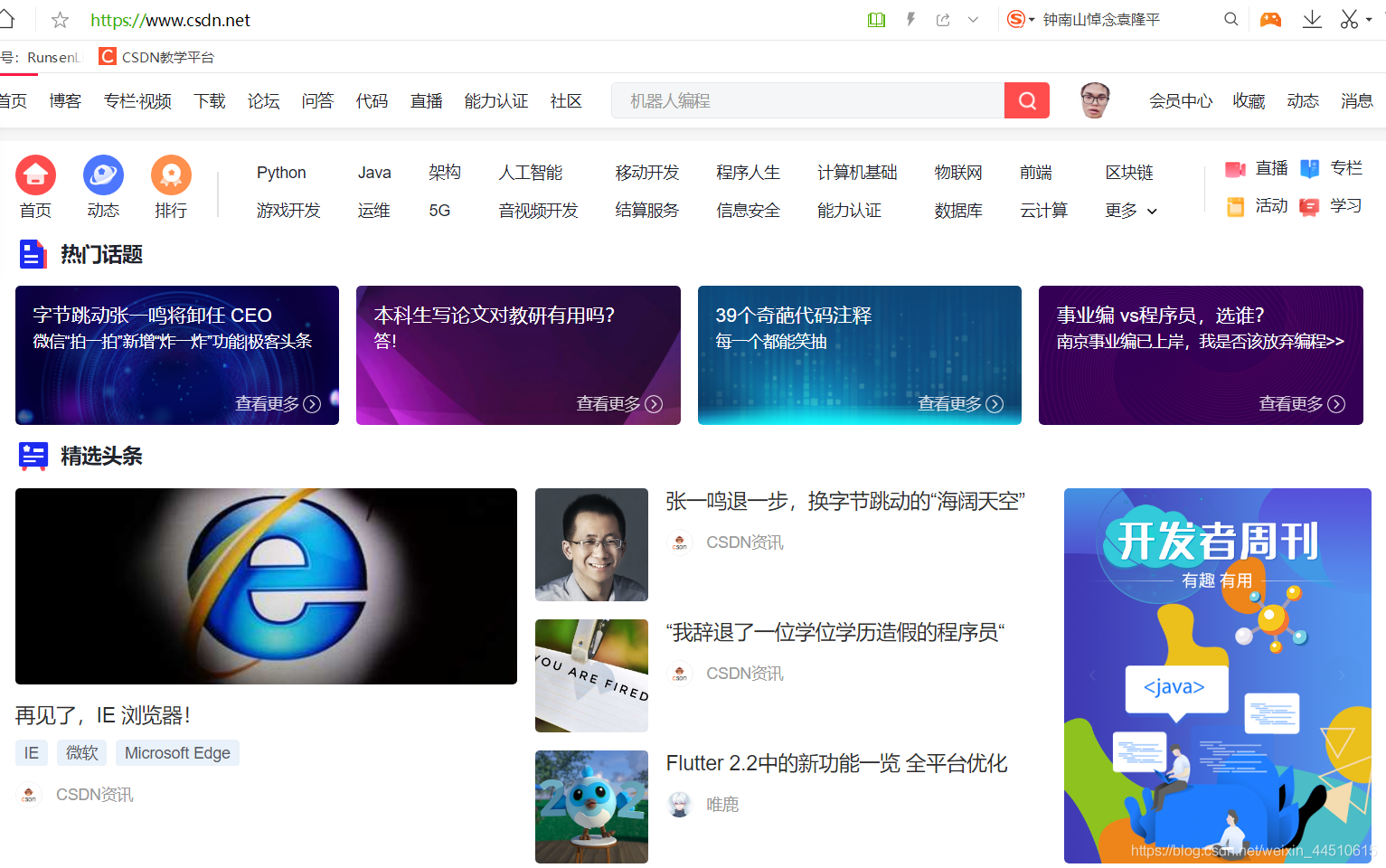Open 博客 in the top navigation
Image resolution: width=1386 pixels, height=868 pixels.
point(65,101)
